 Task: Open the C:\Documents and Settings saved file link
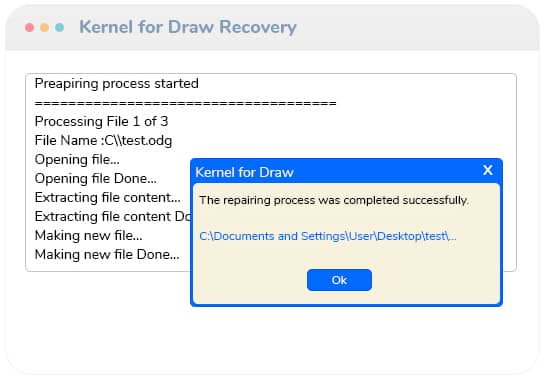tap(328, 236)
